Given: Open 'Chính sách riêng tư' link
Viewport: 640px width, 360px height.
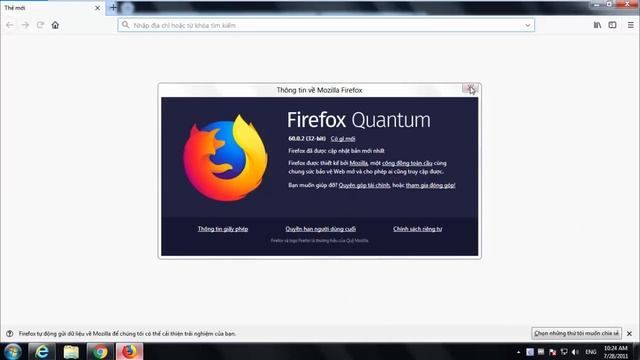Looking at the screenshot, I should (418, 229).
